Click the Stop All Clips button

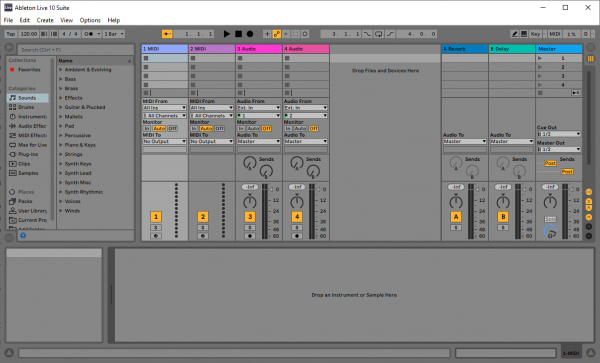click(540, 93)
